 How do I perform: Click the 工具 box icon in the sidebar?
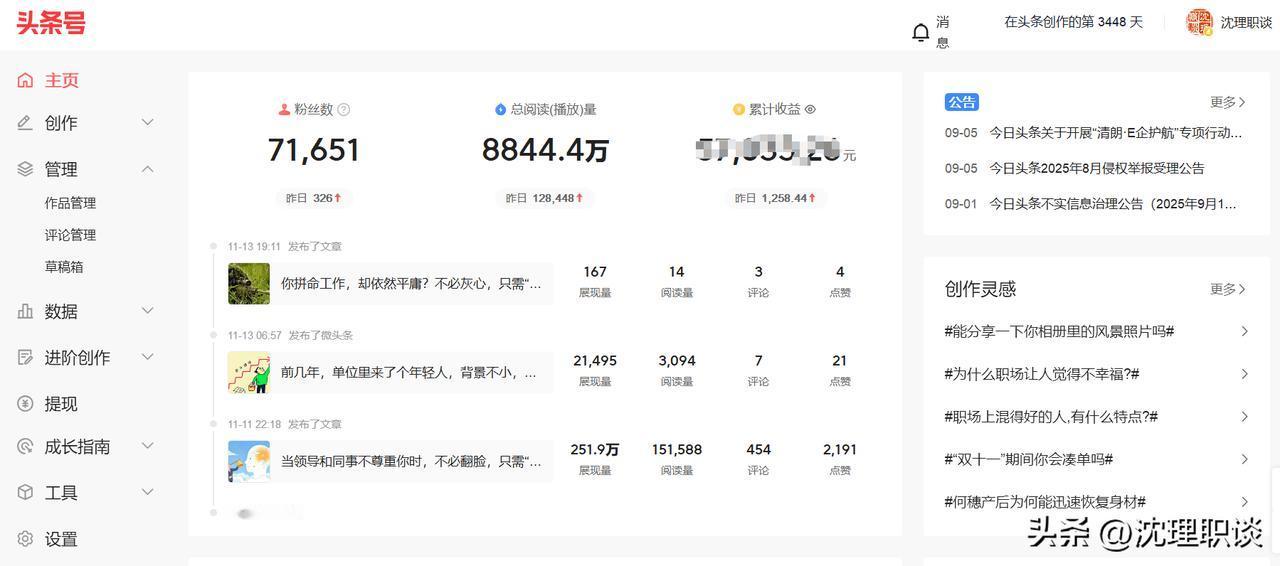point(25,492)
